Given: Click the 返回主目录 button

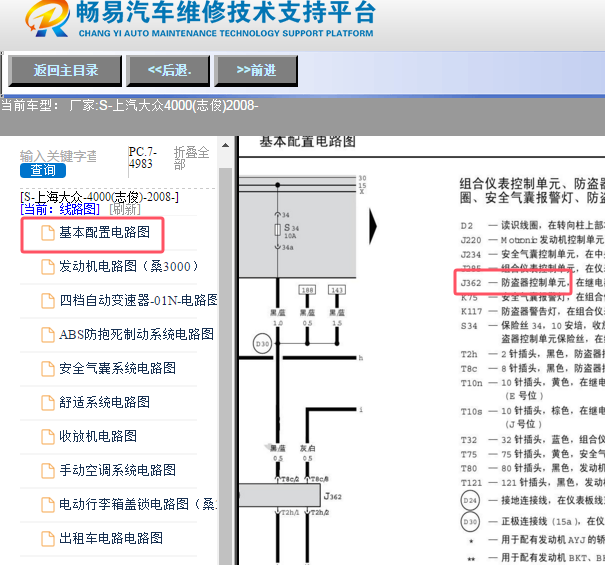Looking at the screenshot, I should (65, 71).
